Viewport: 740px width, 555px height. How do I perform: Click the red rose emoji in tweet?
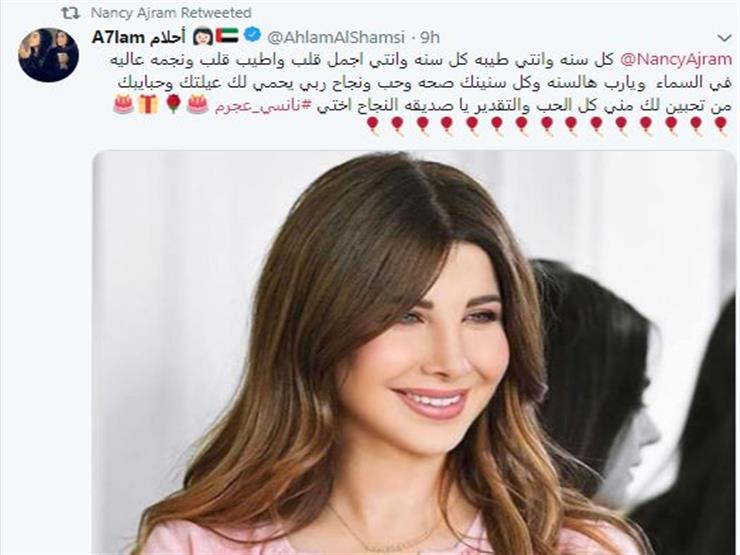tap(174, 104)
